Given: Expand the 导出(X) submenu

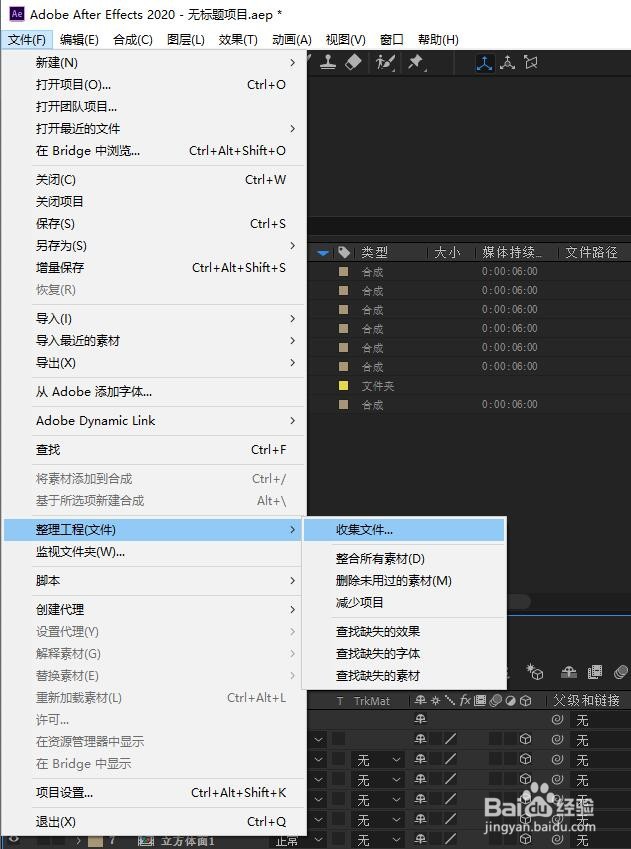Looking at the screenshot, I should (155, 363).
